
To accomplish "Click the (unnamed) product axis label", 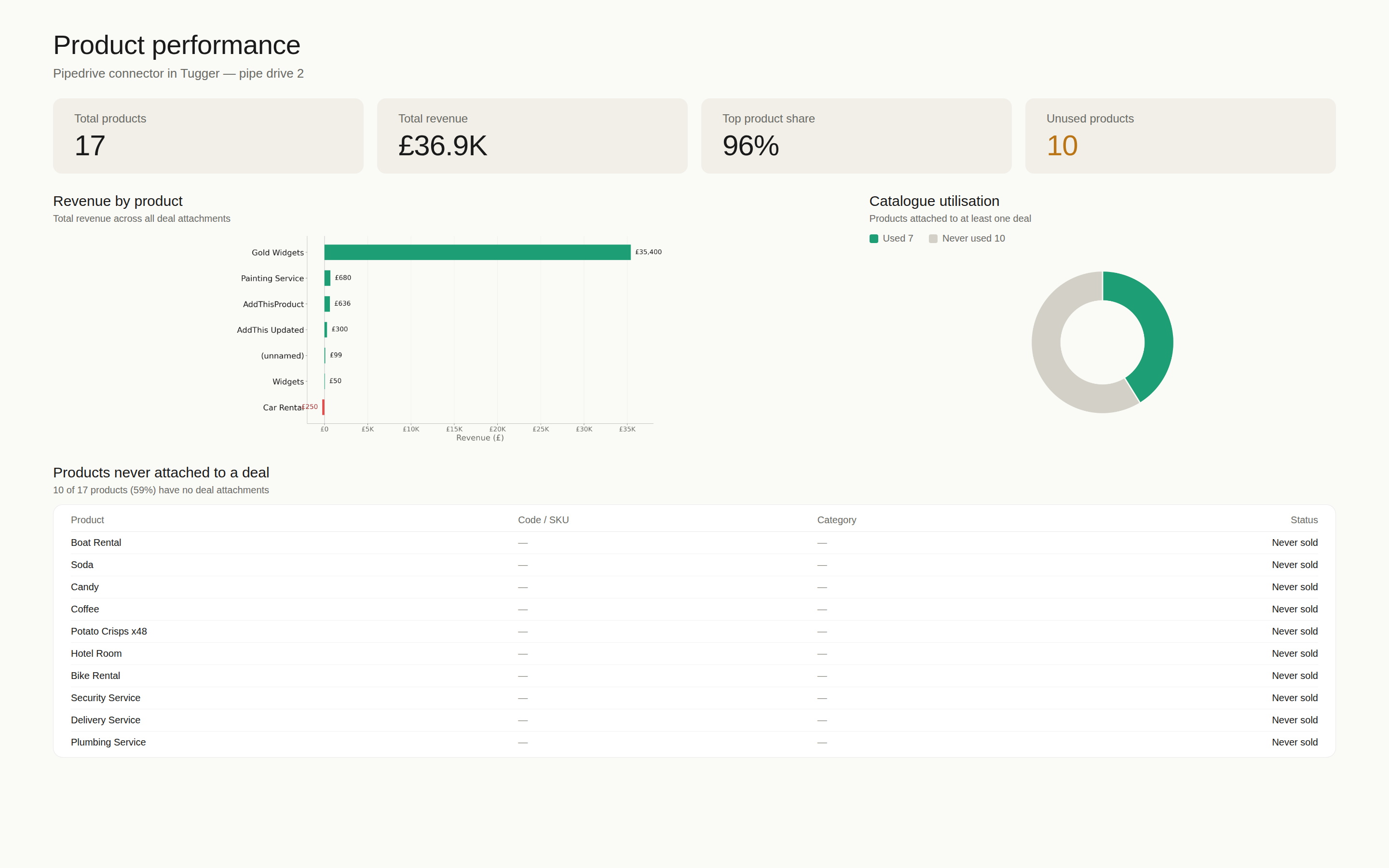I will tap(283, 356).
